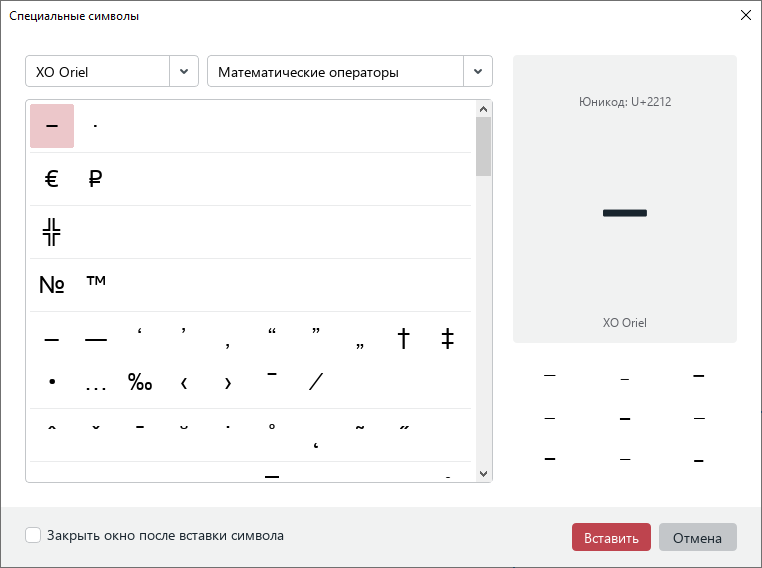The width and height of the screenshot is (762, 568).
Task: Close the Специальные символы dialog
Action: click(745, 15)
